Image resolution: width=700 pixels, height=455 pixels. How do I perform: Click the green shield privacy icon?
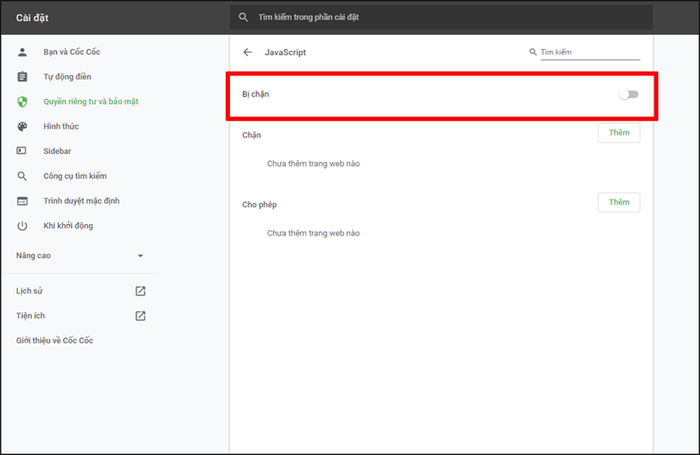tap(22, 102)
